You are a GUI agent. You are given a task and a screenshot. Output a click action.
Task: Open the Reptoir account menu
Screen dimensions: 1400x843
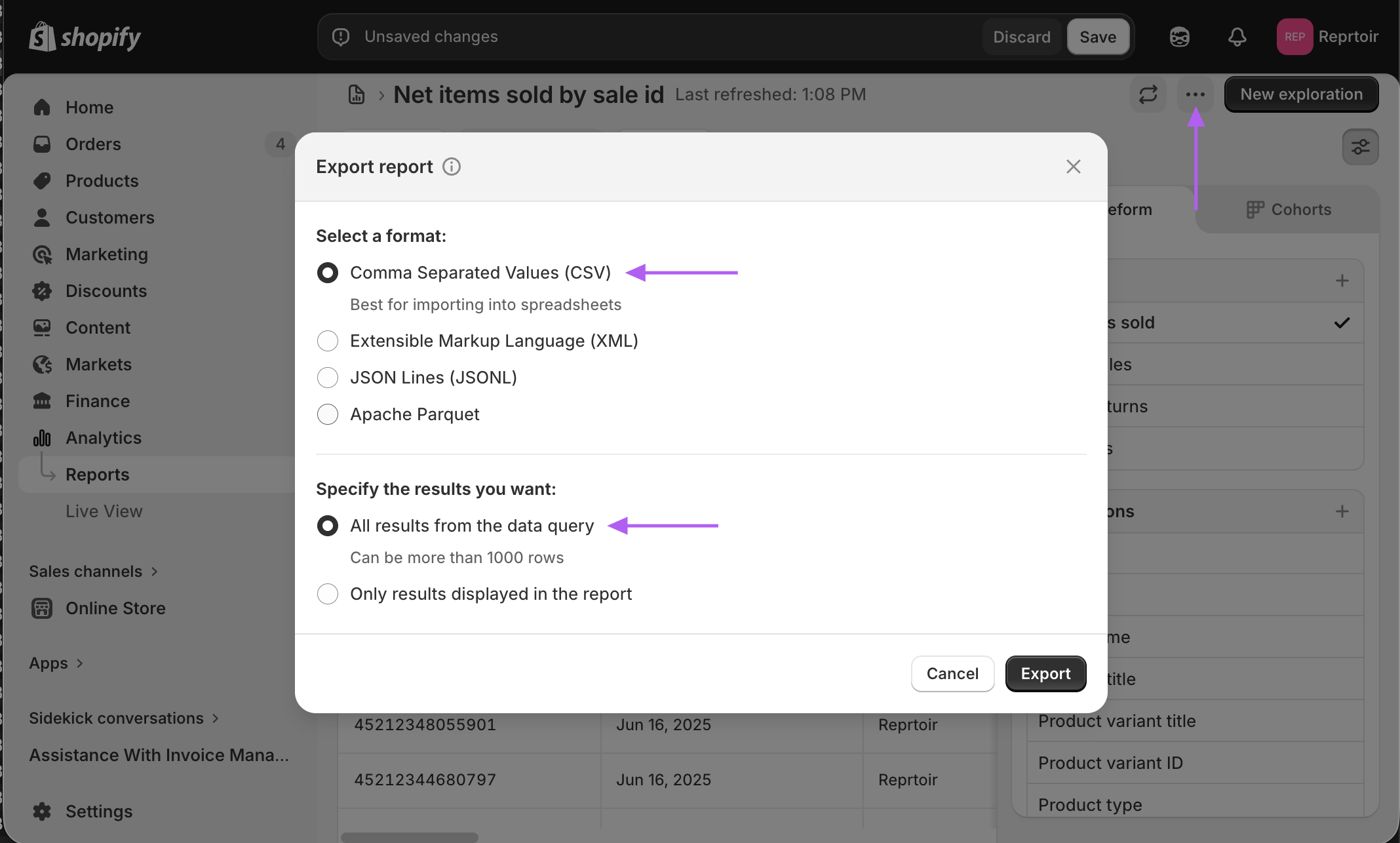click(x=1328, y=37)
